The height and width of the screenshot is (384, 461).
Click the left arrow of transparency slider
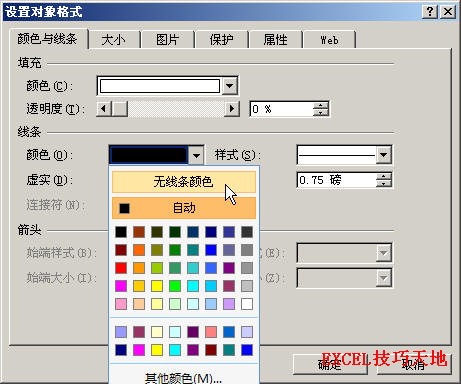[104, 109]
